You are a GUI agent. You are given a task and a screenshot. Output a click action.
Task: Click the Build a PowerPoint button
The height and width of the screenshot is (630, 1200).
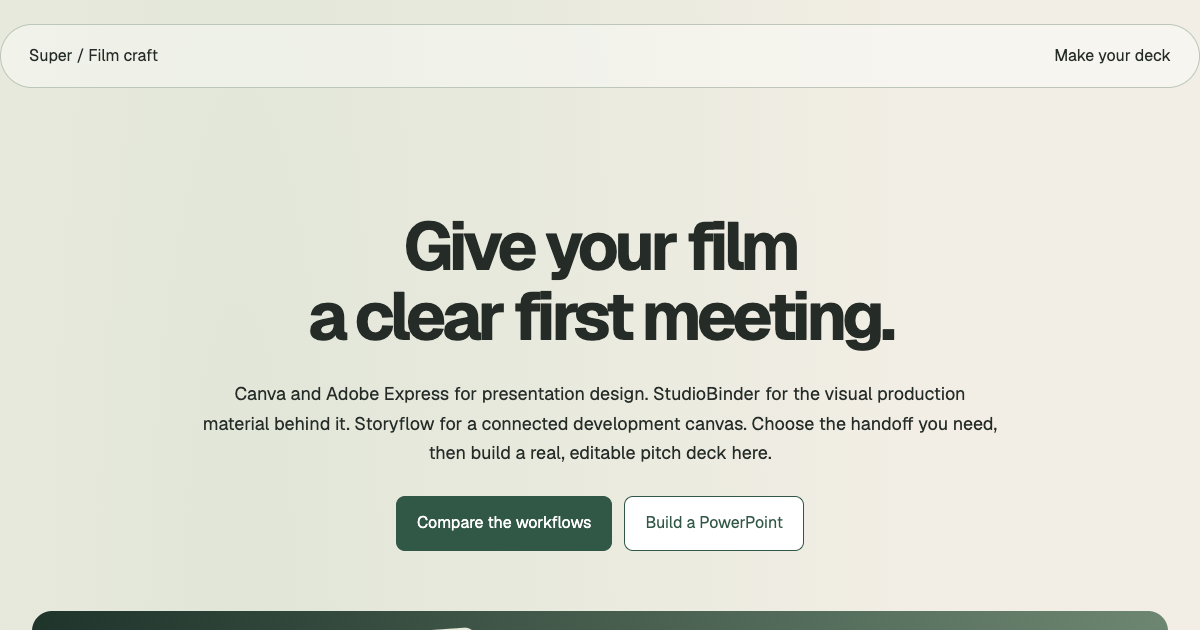coord(714,523)
